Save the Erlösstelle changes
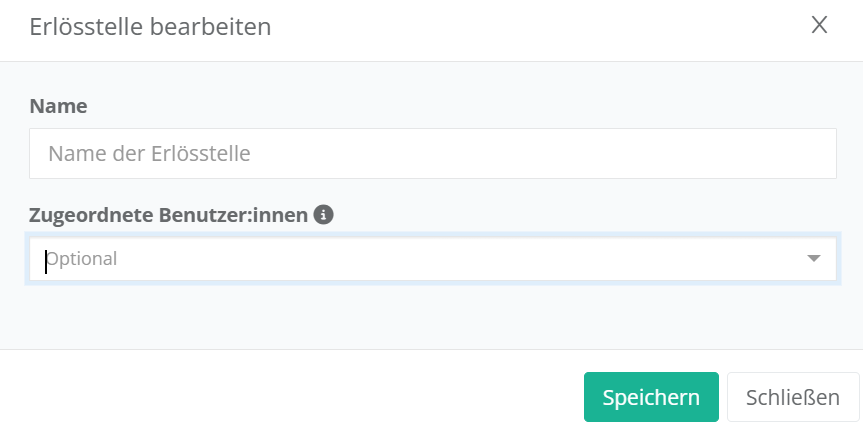This screenshot has width=863, height=436. tap(651, 397)
